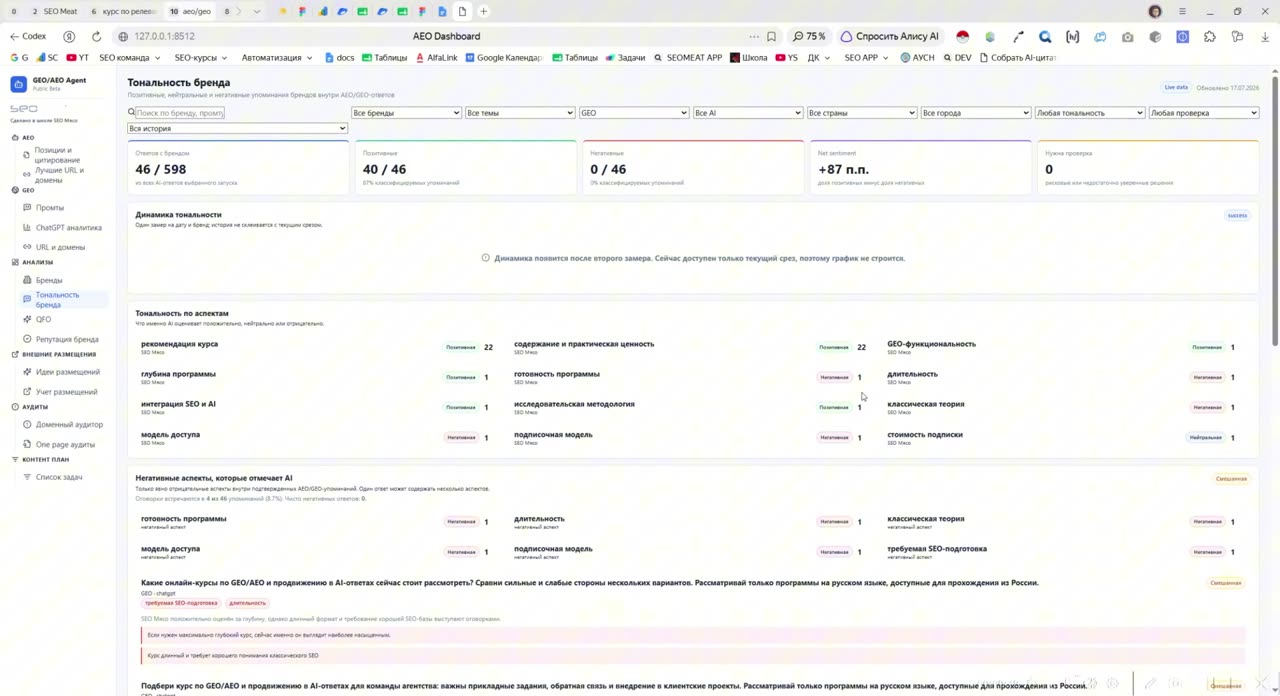The height and width of the screenshot is (696, 1280).
Task: Click the icon beside One page аудиты
Action: [27, 444]
